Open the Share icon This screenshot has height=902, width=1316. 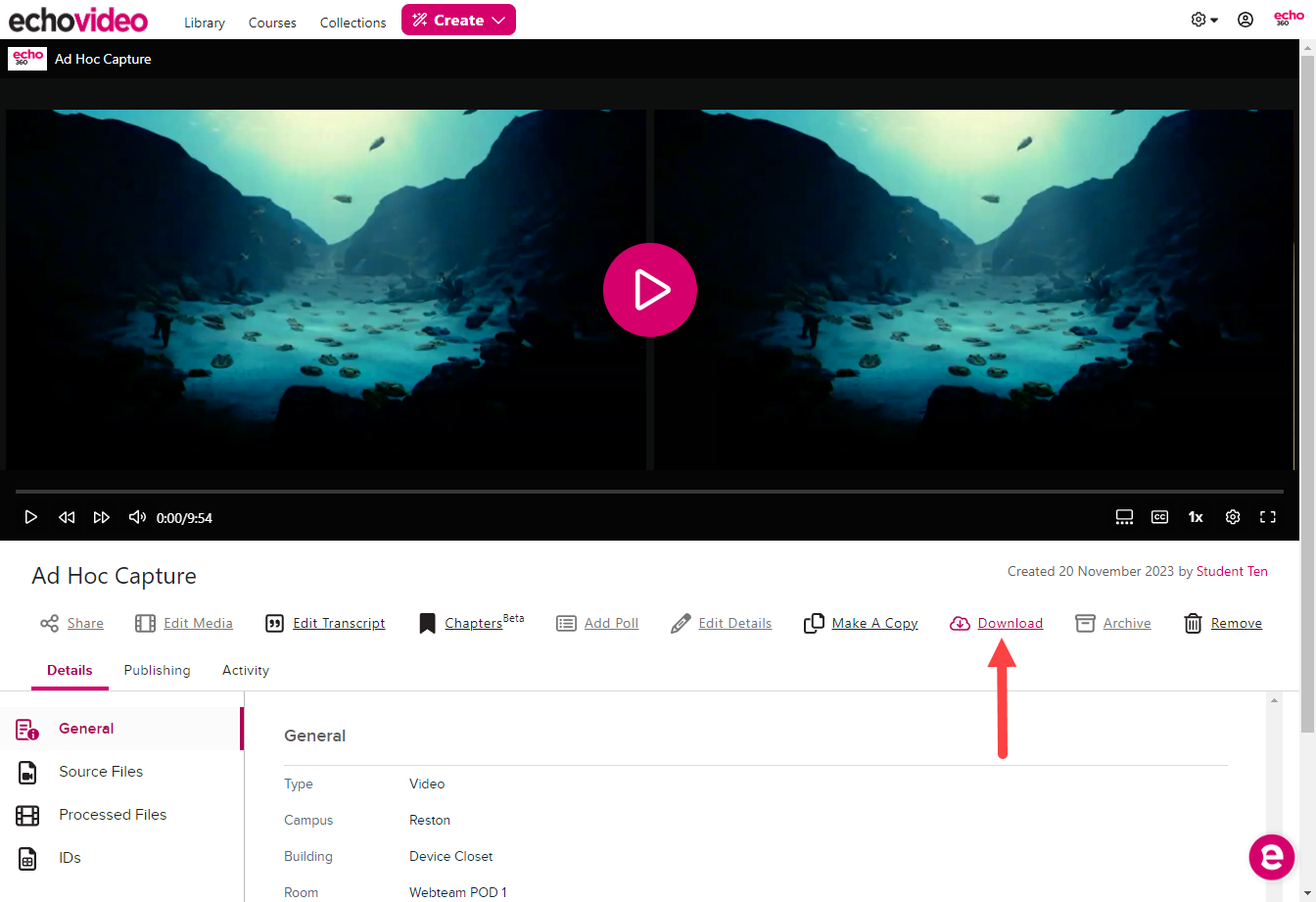click(49, 623)
